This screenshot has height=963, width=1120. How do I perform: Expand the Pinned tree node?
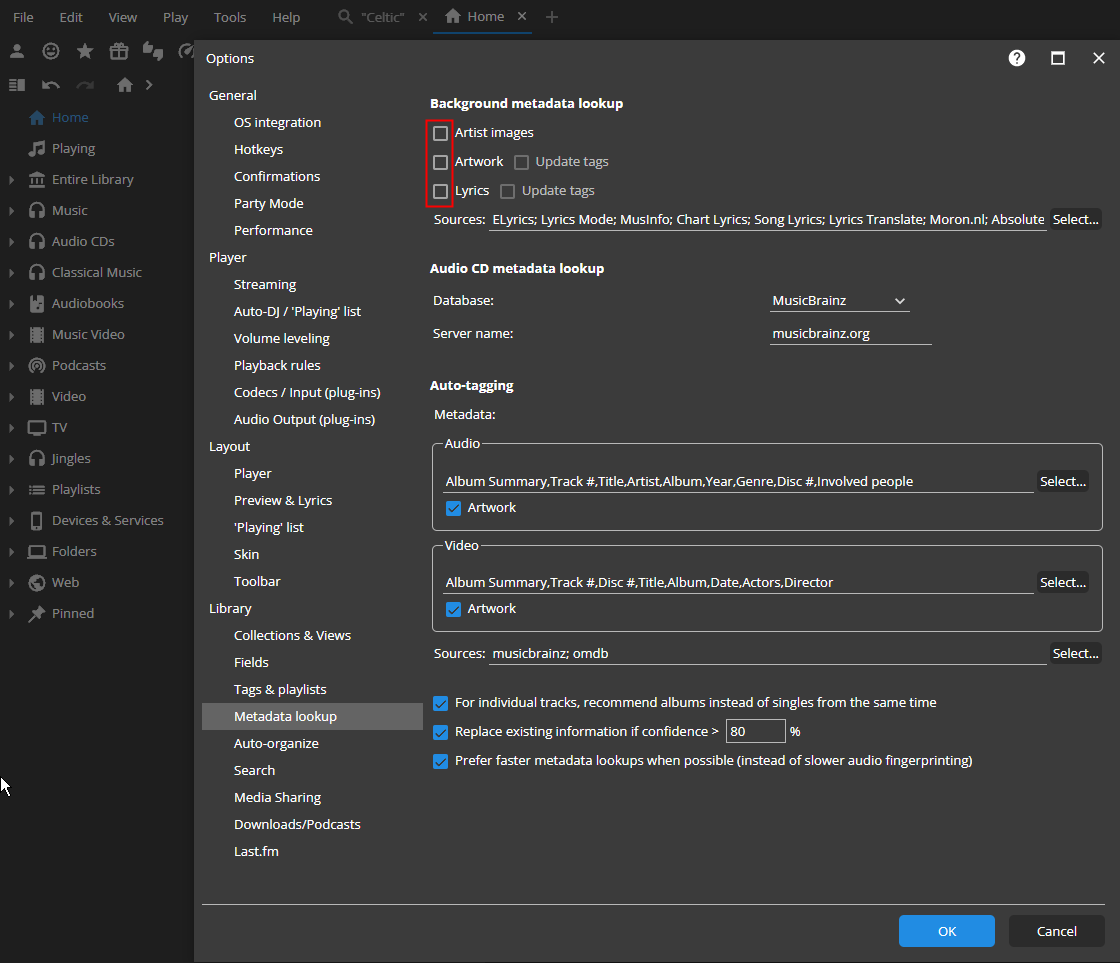tap(11, 613)
